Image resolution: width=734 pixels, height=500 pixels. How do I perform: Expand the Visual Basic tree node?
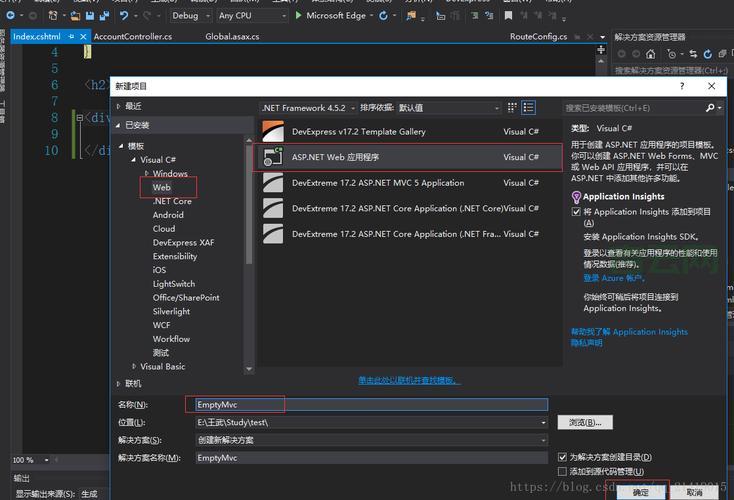tap(133, 366)
